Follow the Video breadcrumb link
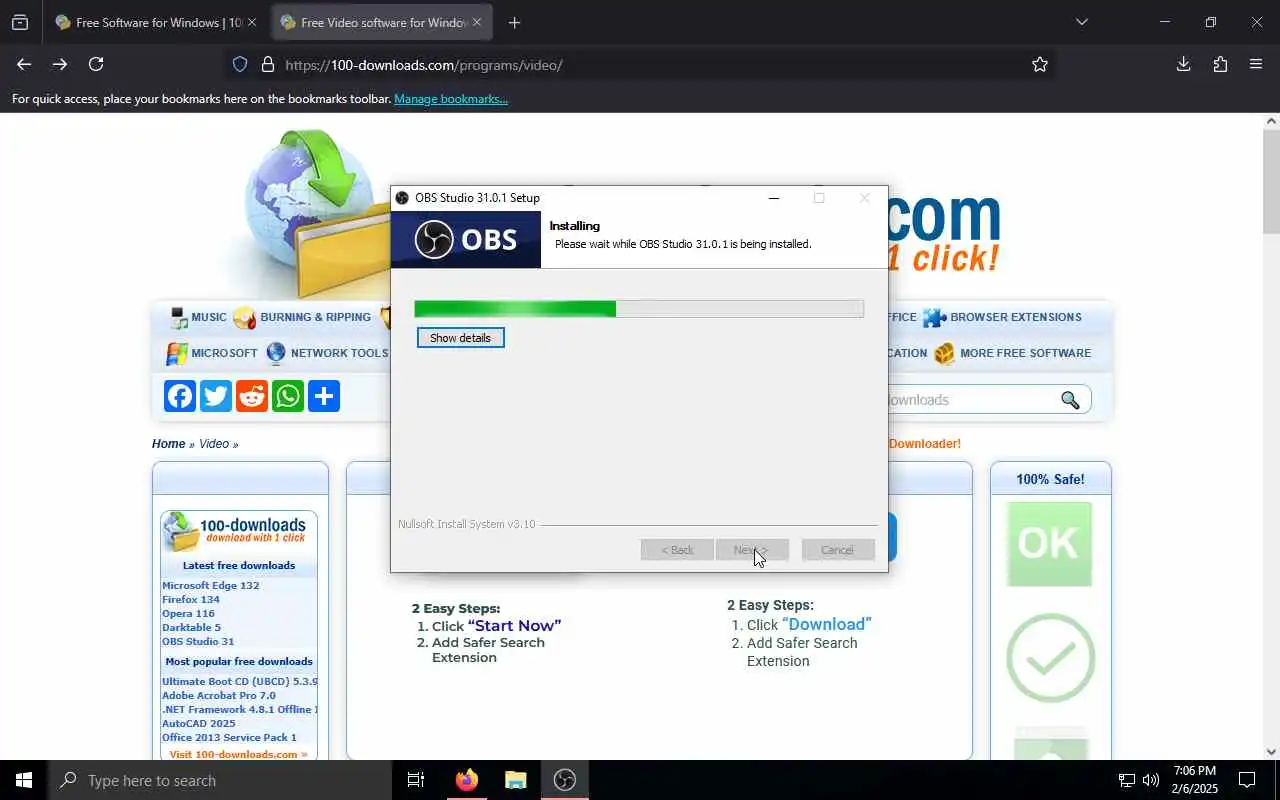Viewport: 1280px width, 800px height. (x=214, y=444)
